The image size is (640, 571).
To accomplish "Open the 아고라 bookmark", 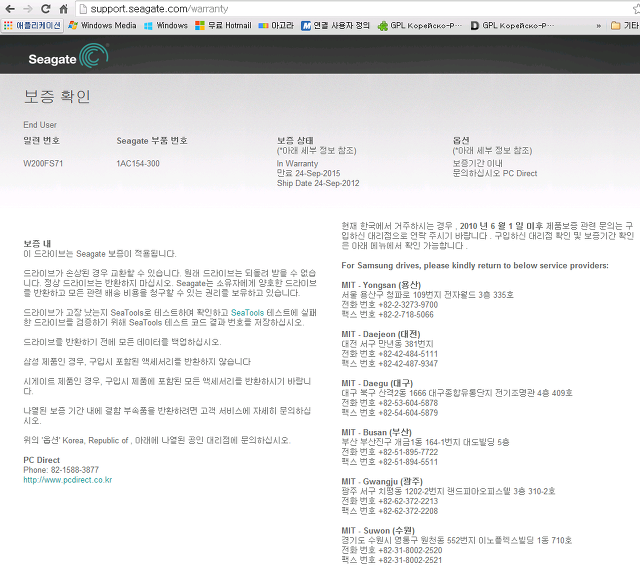I will (x=276, y=26).
